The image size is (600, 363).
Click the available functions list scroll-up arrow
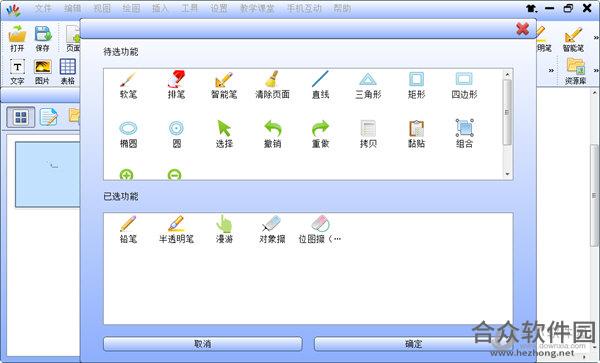pyautogui.click(x=507, y=75)
